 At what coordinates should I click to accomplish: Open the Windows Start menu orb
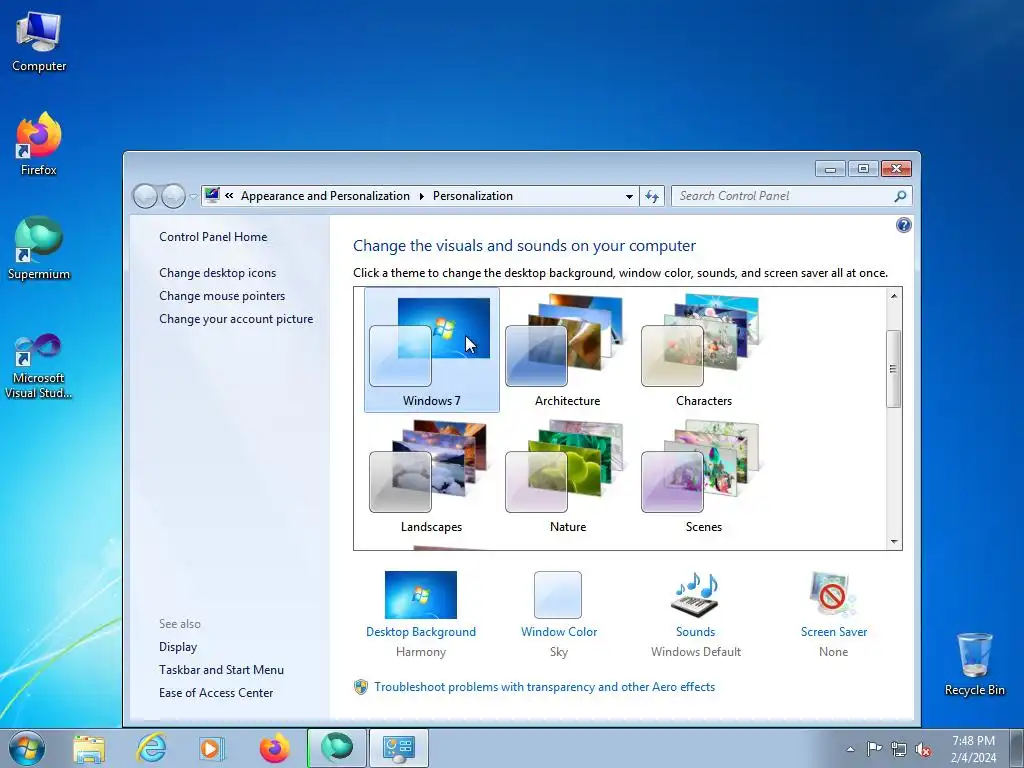[x=27, y=748]
